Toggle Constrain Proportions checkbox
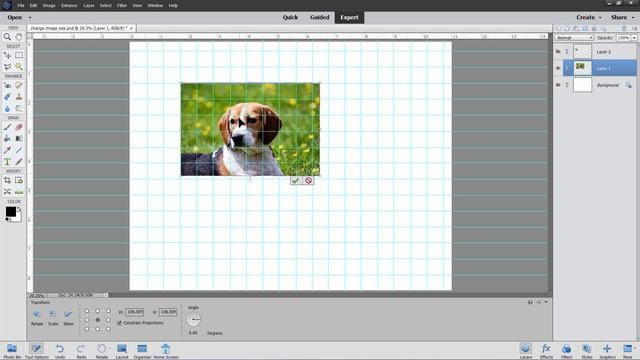 tap(120, 323)
